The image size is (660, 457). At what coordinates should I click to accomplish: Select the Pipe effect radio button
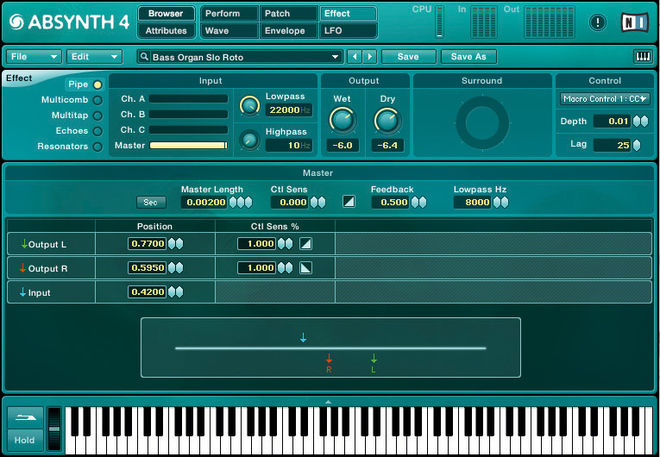point(97,85)
